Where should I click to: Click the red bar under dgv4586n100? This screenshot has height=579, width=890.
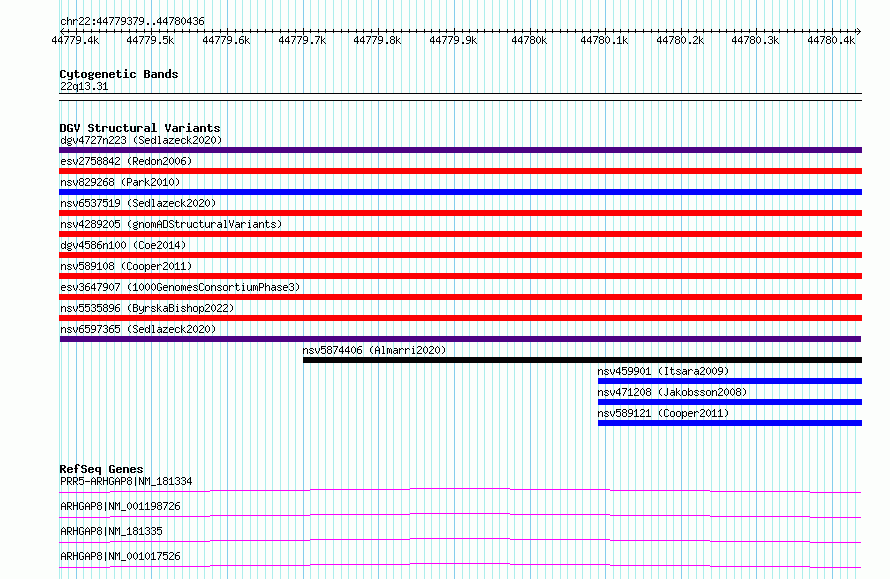click(460, 255)
